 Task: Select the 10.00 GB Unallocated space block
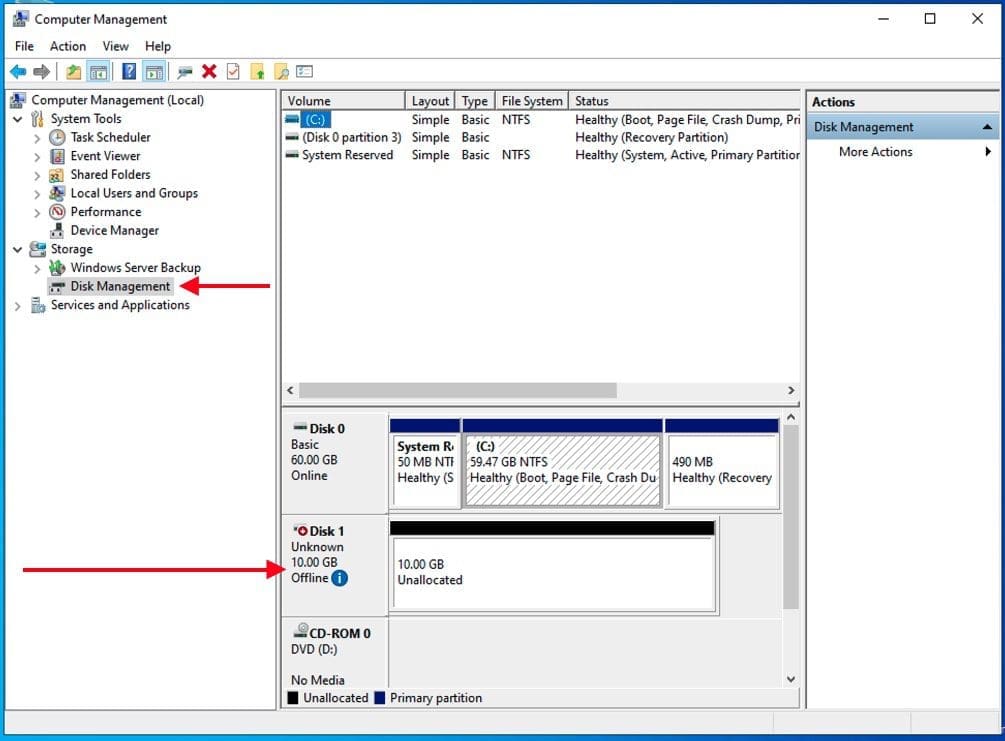pyautogui.click(x=553, y=573)
